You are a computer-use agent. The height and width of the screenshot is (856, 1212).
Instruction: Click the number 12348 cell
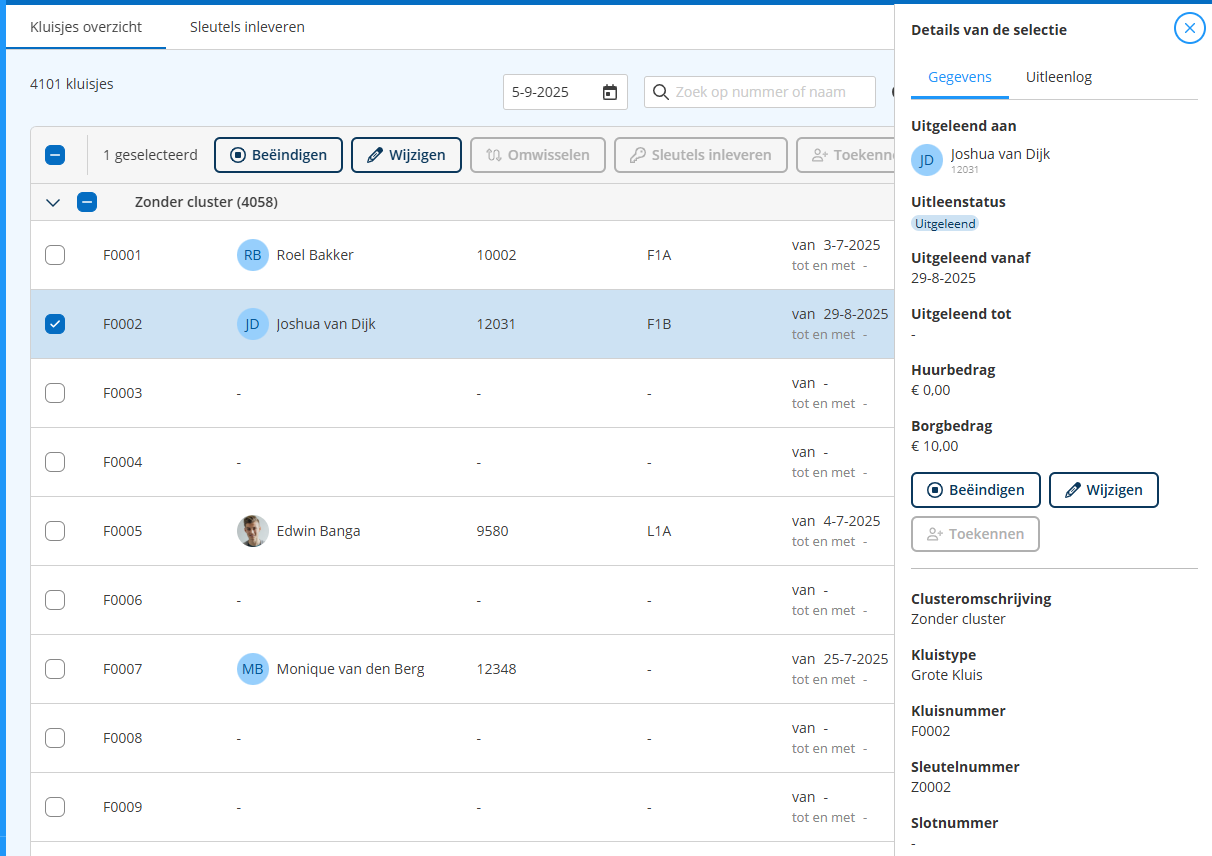[x=496, y=669]
